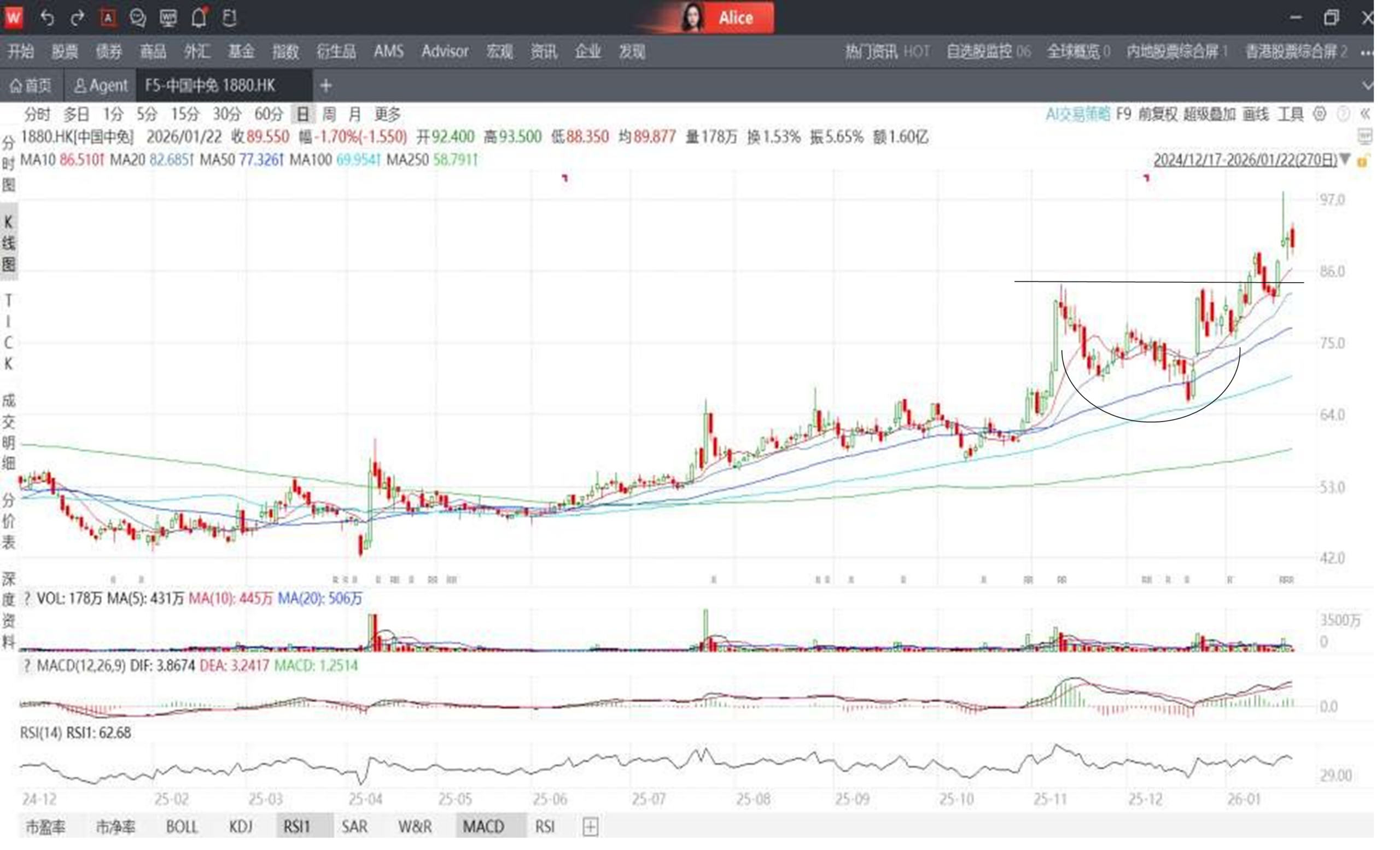Click the orange lock icon beside date range
Viewport: 1400px width, 850px height.
point(1362,161)
